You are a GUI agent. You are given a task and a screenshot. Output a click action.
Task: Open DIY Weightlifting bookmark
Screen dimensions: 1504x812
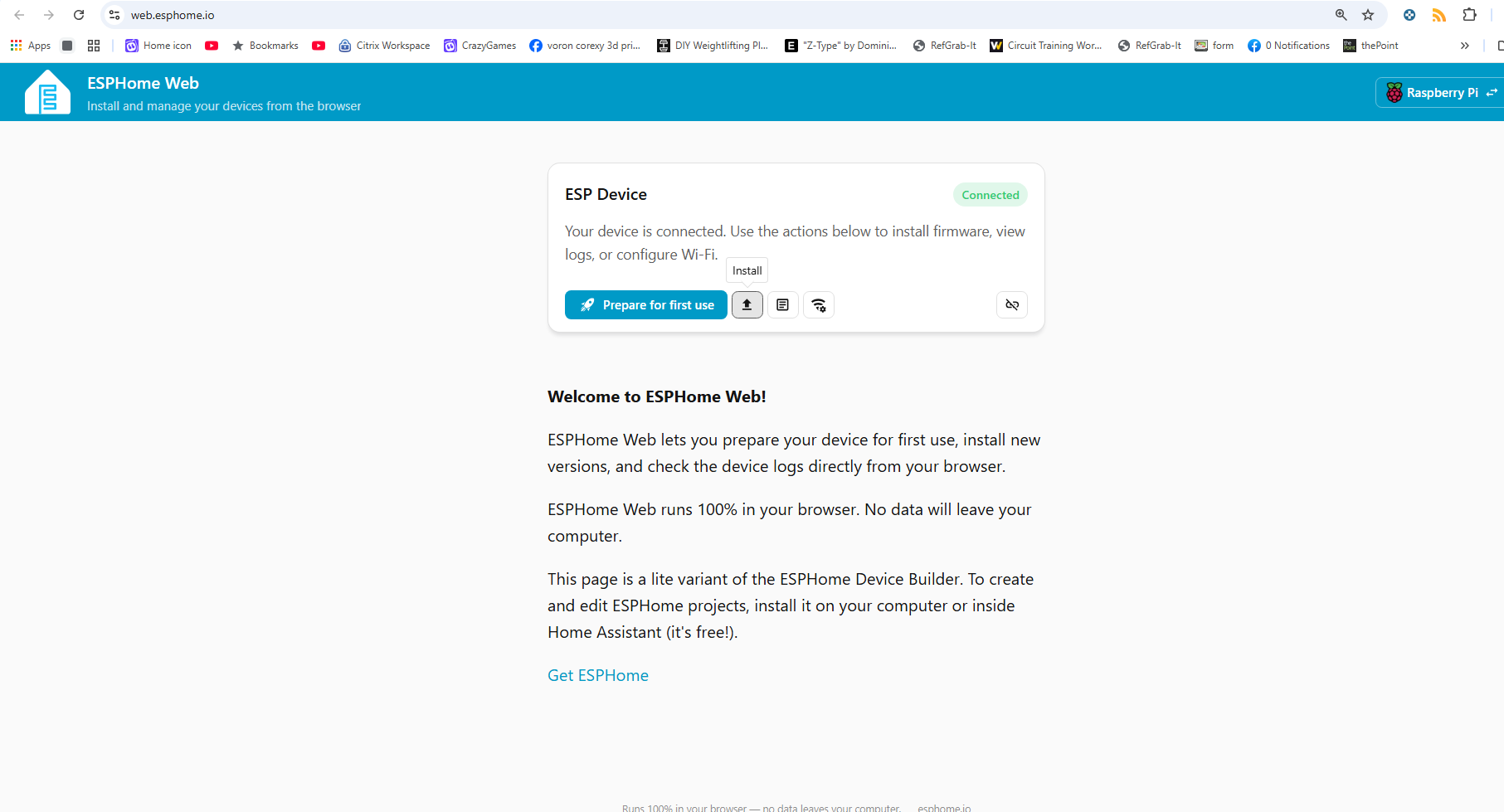tap(713, 46)
